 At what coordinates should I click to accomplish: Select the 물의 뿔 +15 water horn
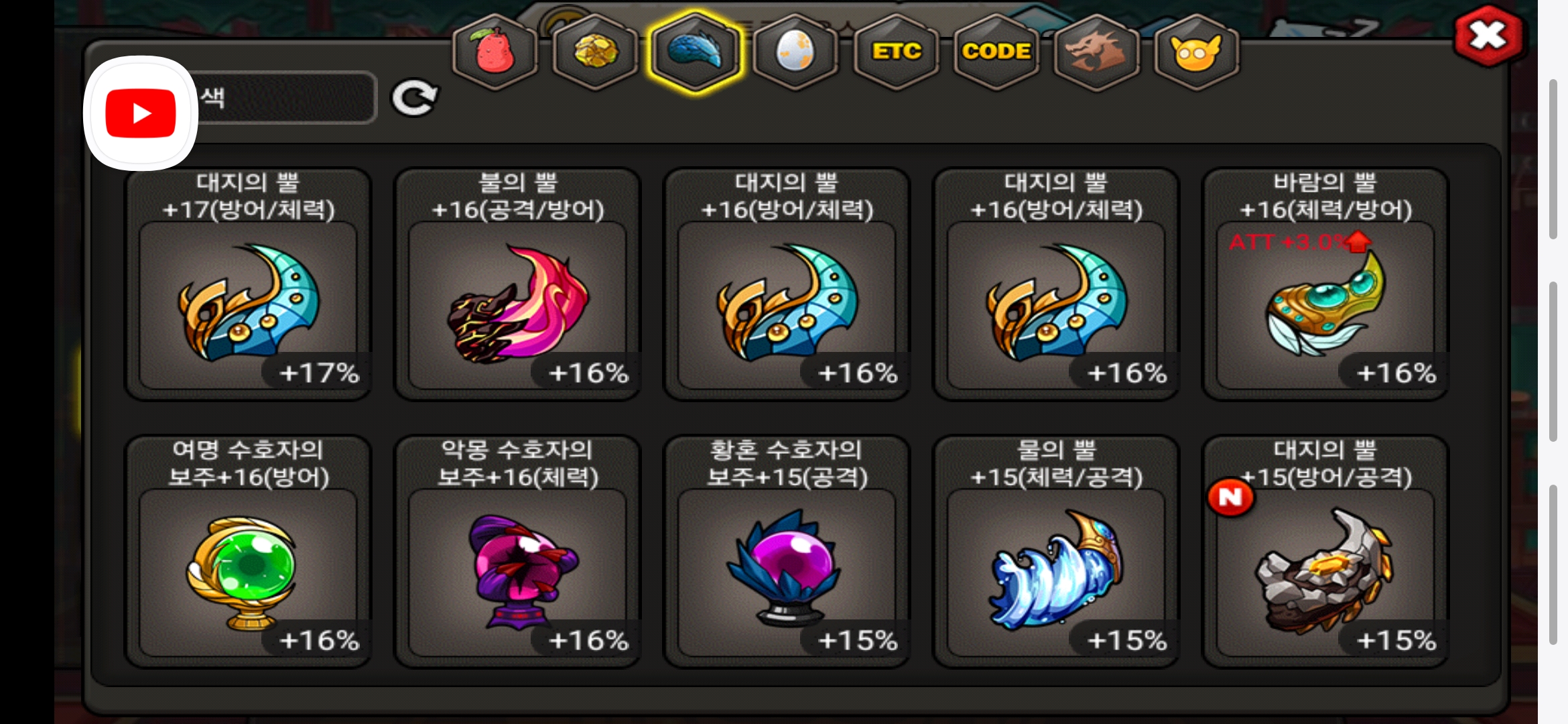pyautogui.click(x=1056, y=551)
